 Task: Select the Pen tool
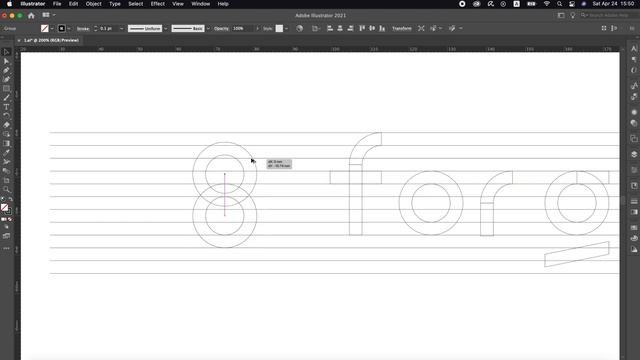pyautogui.click(x=6, y=70)
